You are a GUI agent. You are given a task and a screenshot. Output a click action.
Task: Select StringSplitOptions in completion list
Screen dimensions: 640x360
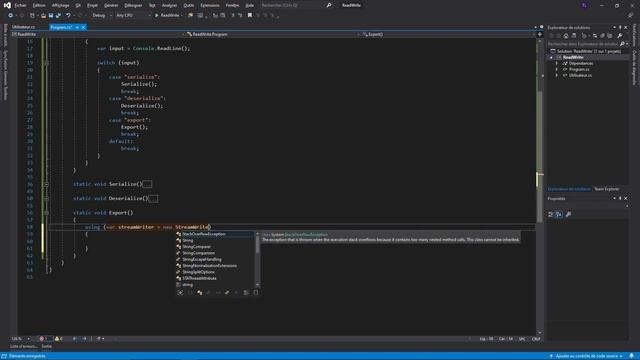[x=215, y=272]
